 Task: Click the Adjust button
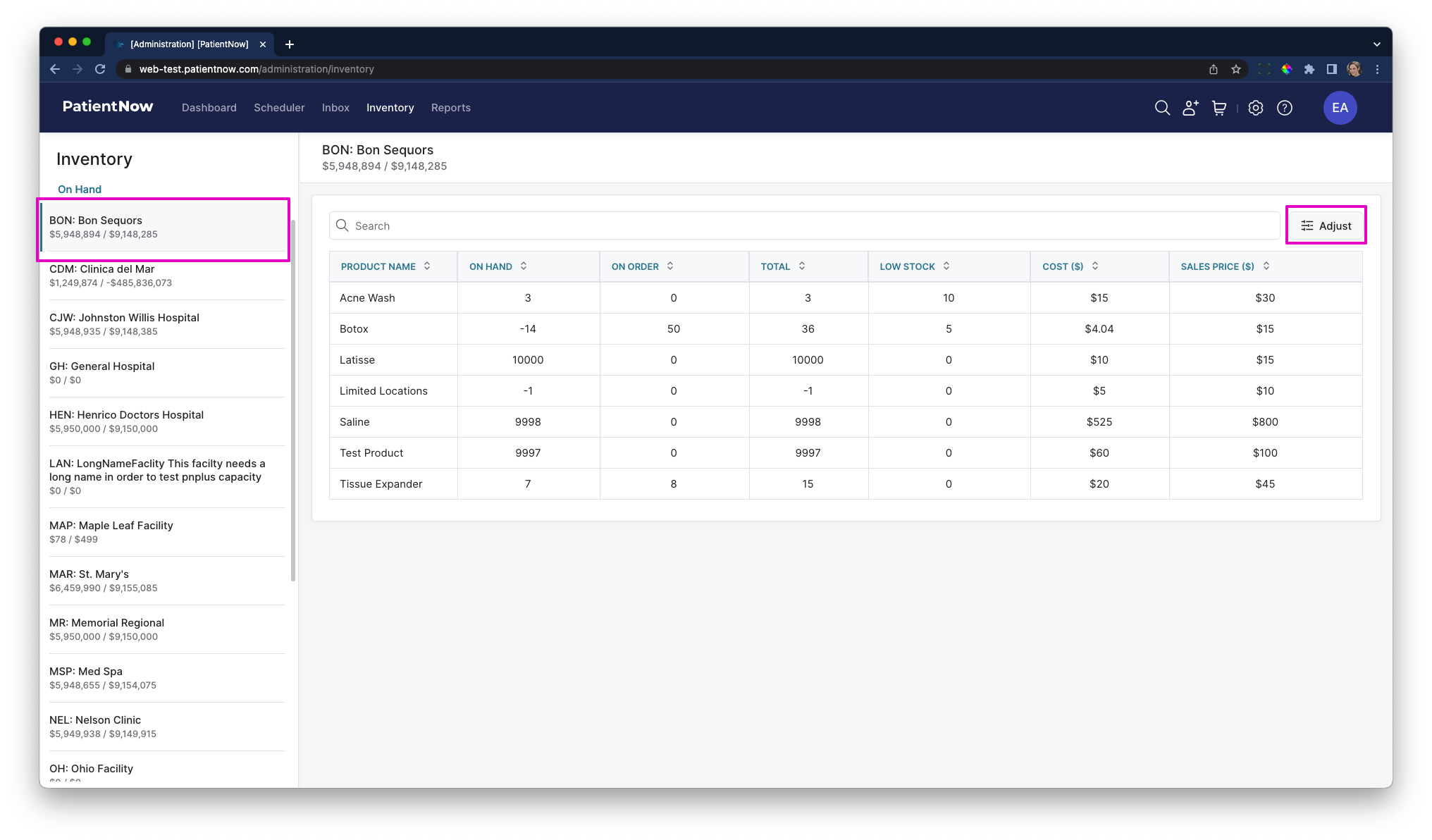point(1326,226)
